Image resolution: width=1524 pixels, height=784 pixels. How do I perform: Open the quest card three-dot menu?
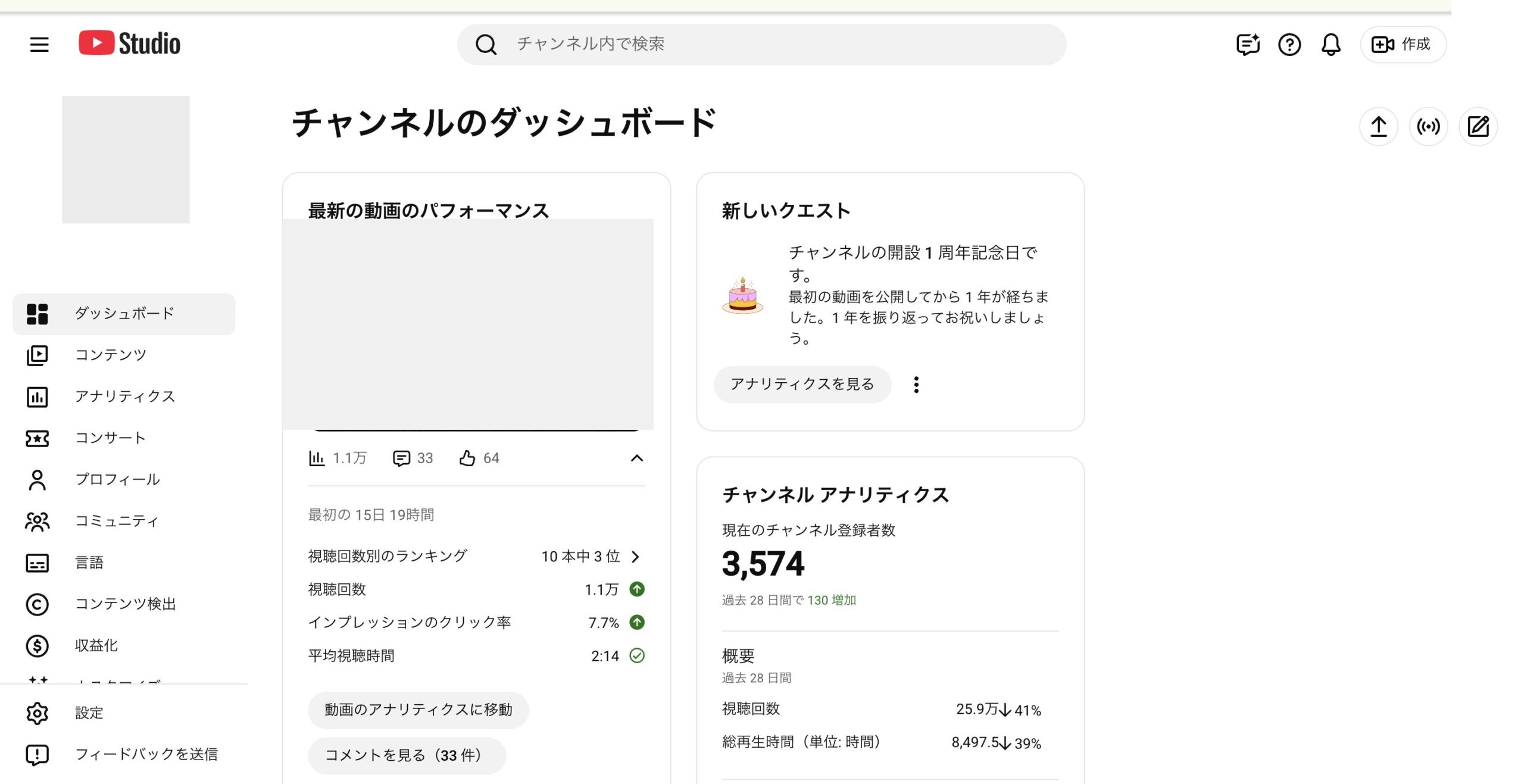point(916,385)
